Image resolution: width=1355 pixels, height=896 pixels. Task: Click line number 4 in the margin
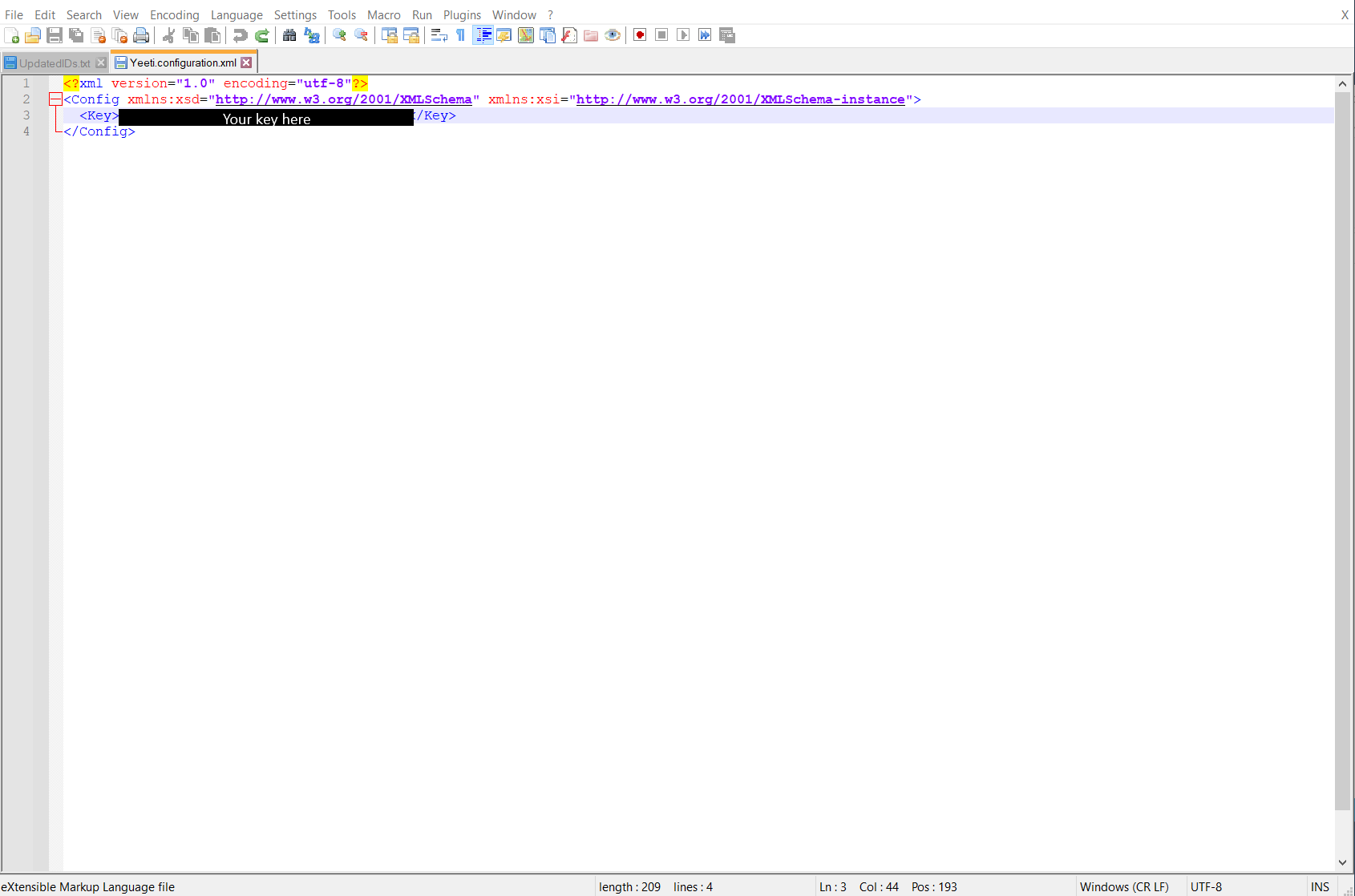(26, 131)
